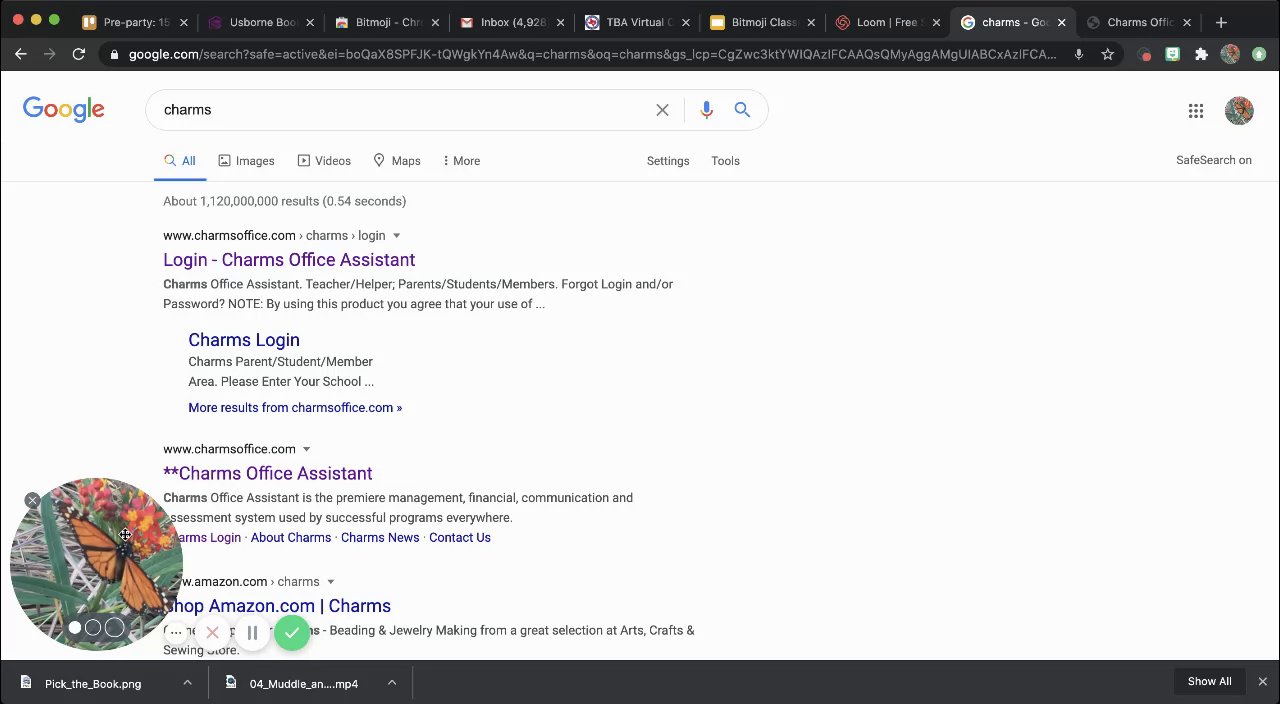Go to the Google logo homepage
The height and width of the screenshot is (704, 1280).
pyautogui.click(x=64, y=110)
